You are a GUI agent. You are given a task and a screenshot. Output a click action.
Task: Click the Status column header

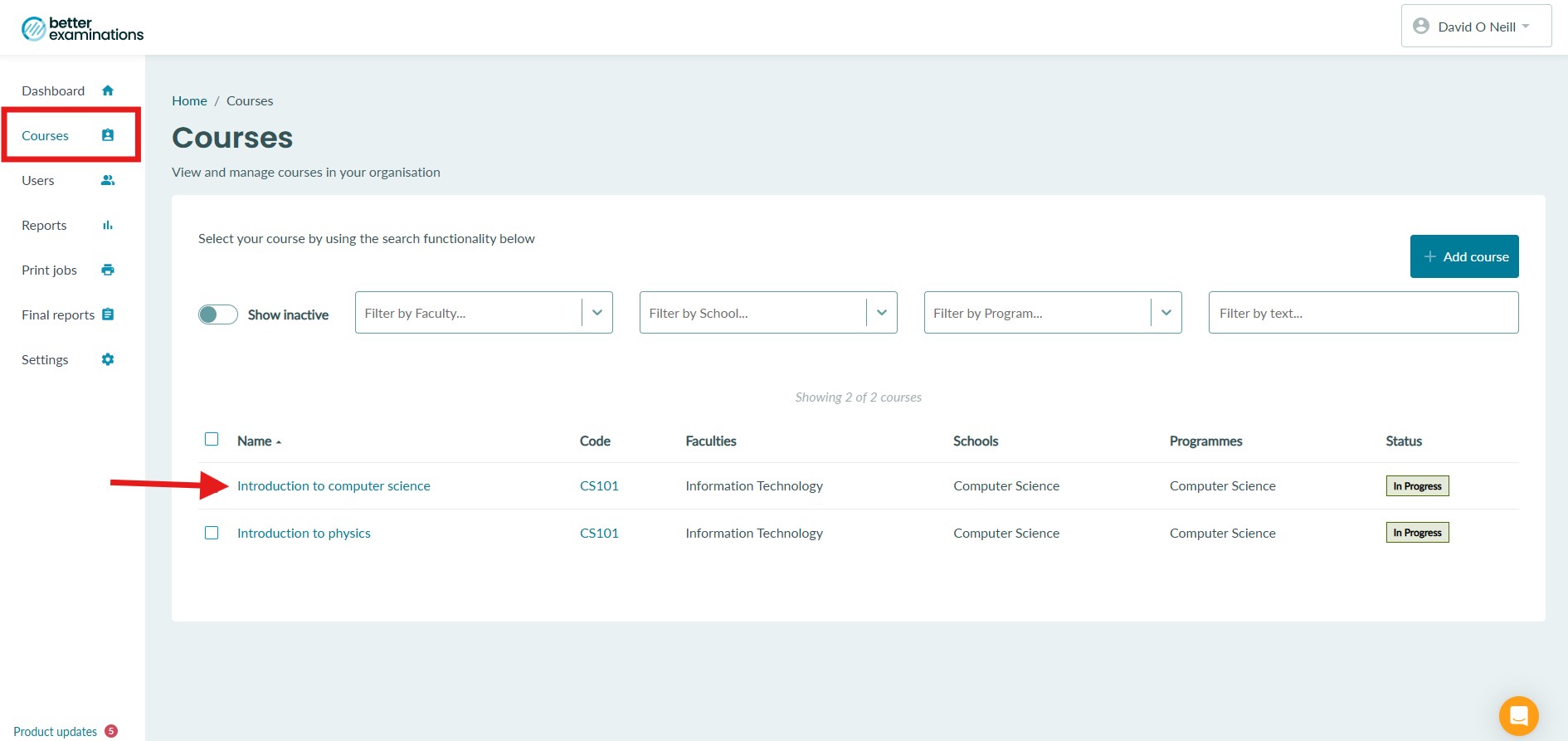click(1404, 441)
